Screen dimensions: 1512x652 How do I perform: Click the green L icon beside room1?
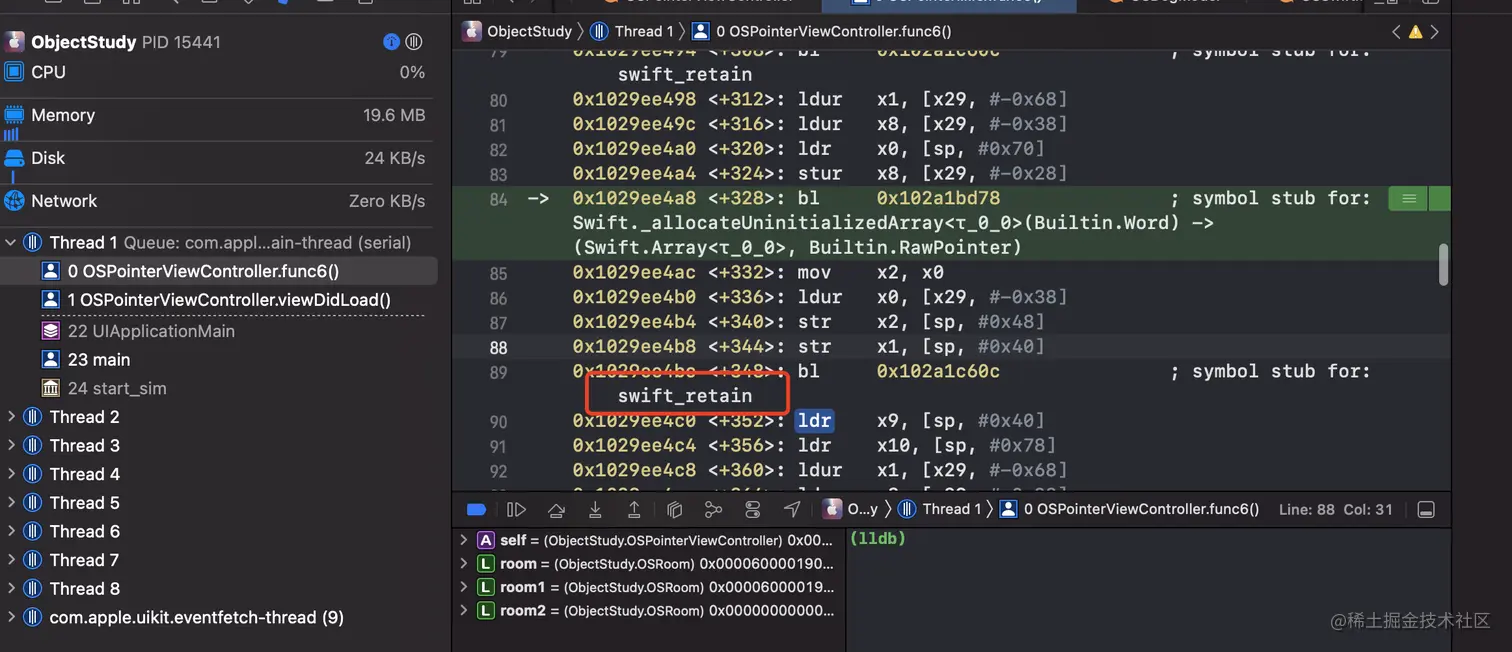pyautogui.click(x=486, y=587)
